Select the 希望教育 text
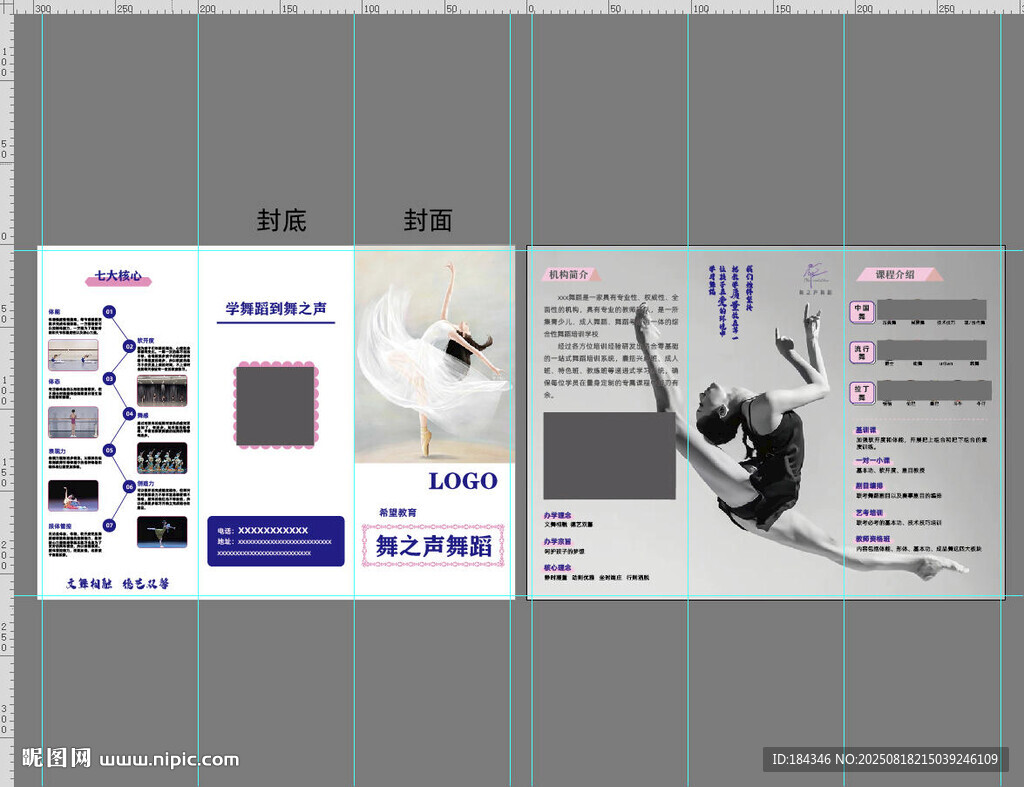 [398, 512]
